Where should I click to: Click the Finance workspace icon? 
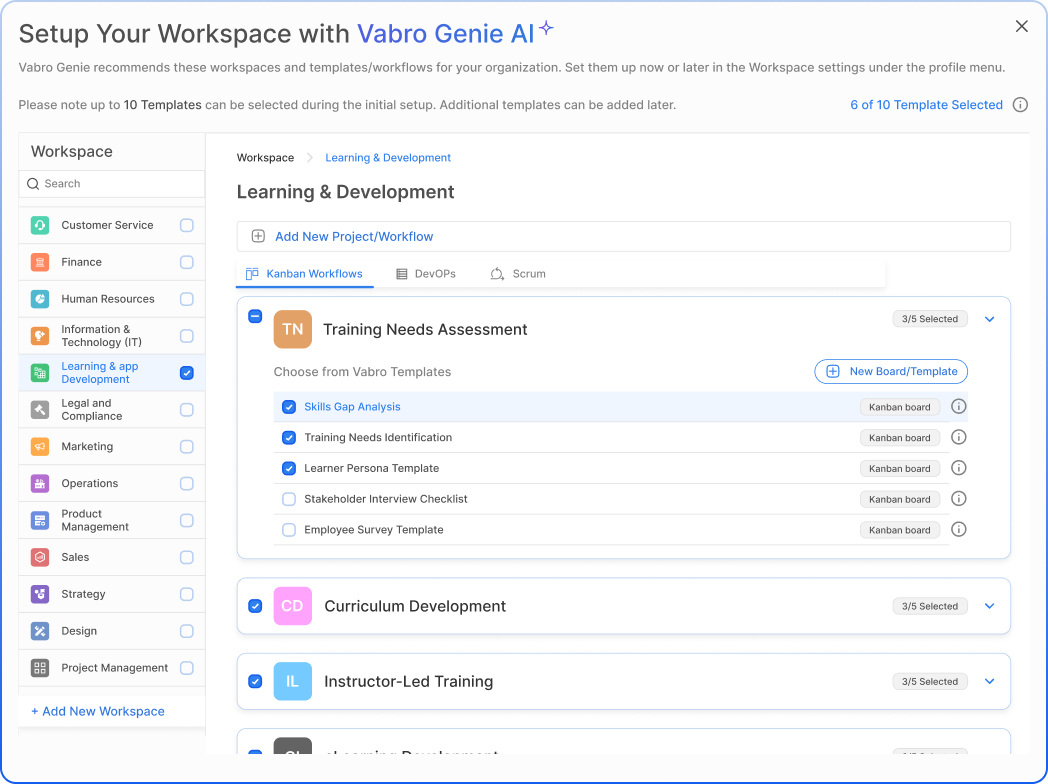[x=40, y=262]
